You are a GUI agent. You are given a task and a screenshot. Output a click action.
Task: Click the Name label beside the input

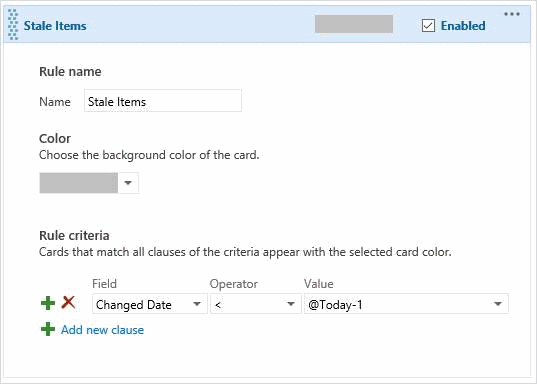pyautogui.click(x=55, y=102)
